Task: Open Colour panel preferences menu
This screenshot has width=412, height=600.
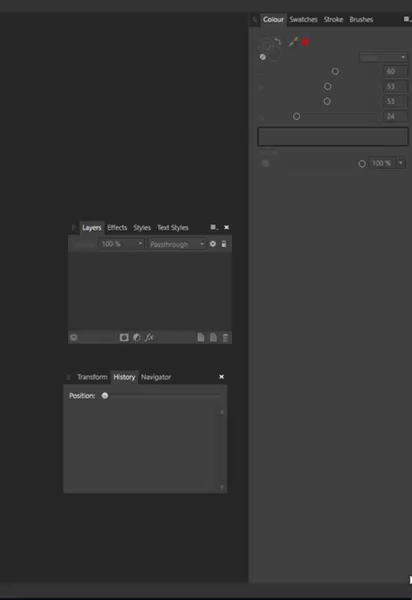Action: tap(407, 19)
